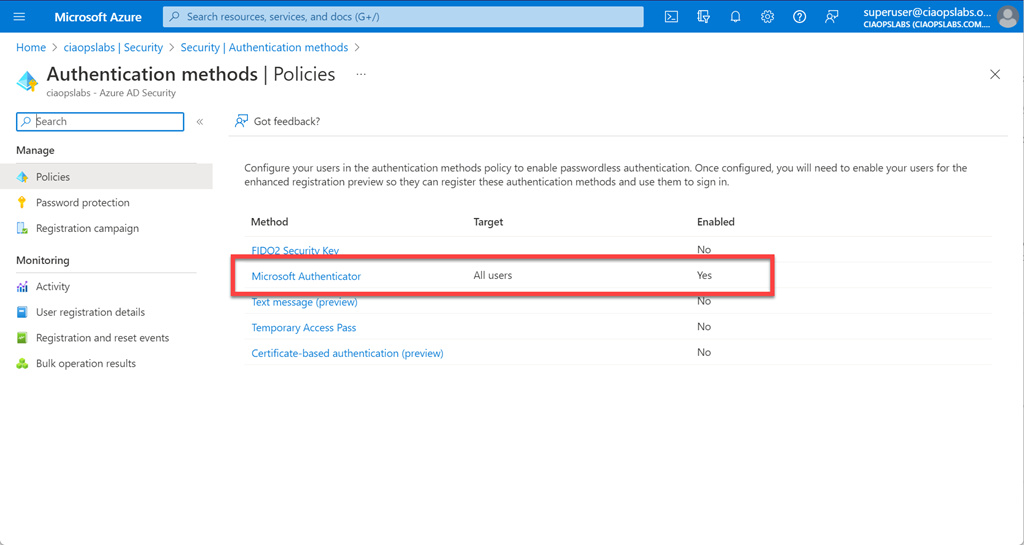This screenshot has height=545, width=1024.
Task: Open the ellipsis more options beside title
Action: [361, 74]
